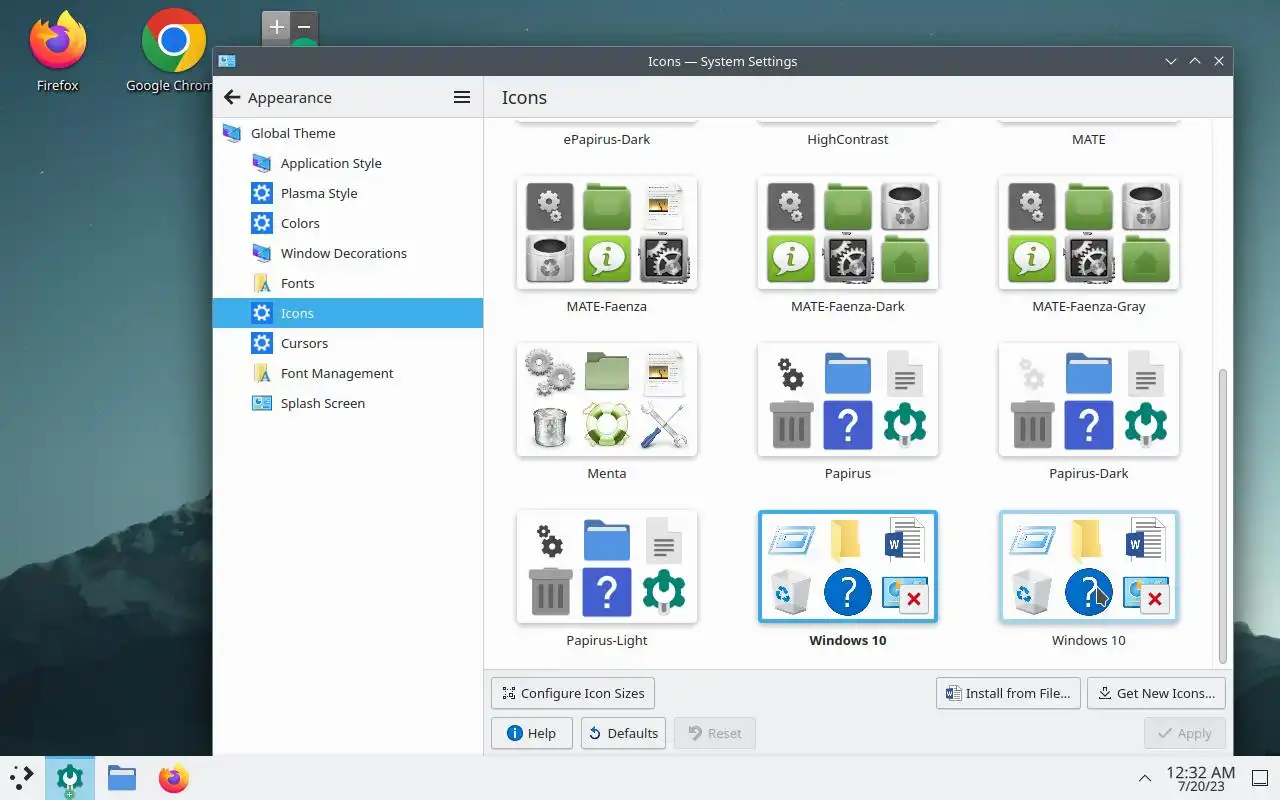Click the Application Style icon in sidebar
This screenshot has height=800, width=1280.
(262, 163)
